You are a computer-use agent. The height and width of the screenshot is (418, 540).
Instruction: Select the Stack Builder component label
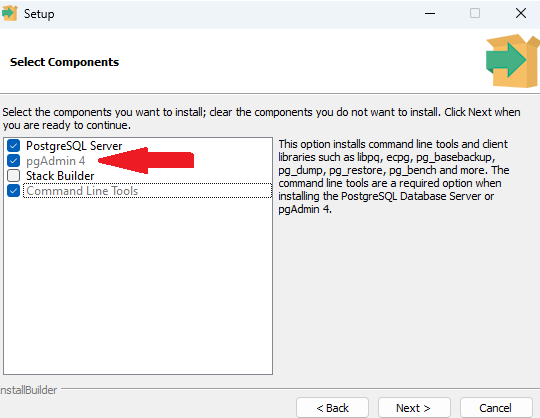pos(60,176)
